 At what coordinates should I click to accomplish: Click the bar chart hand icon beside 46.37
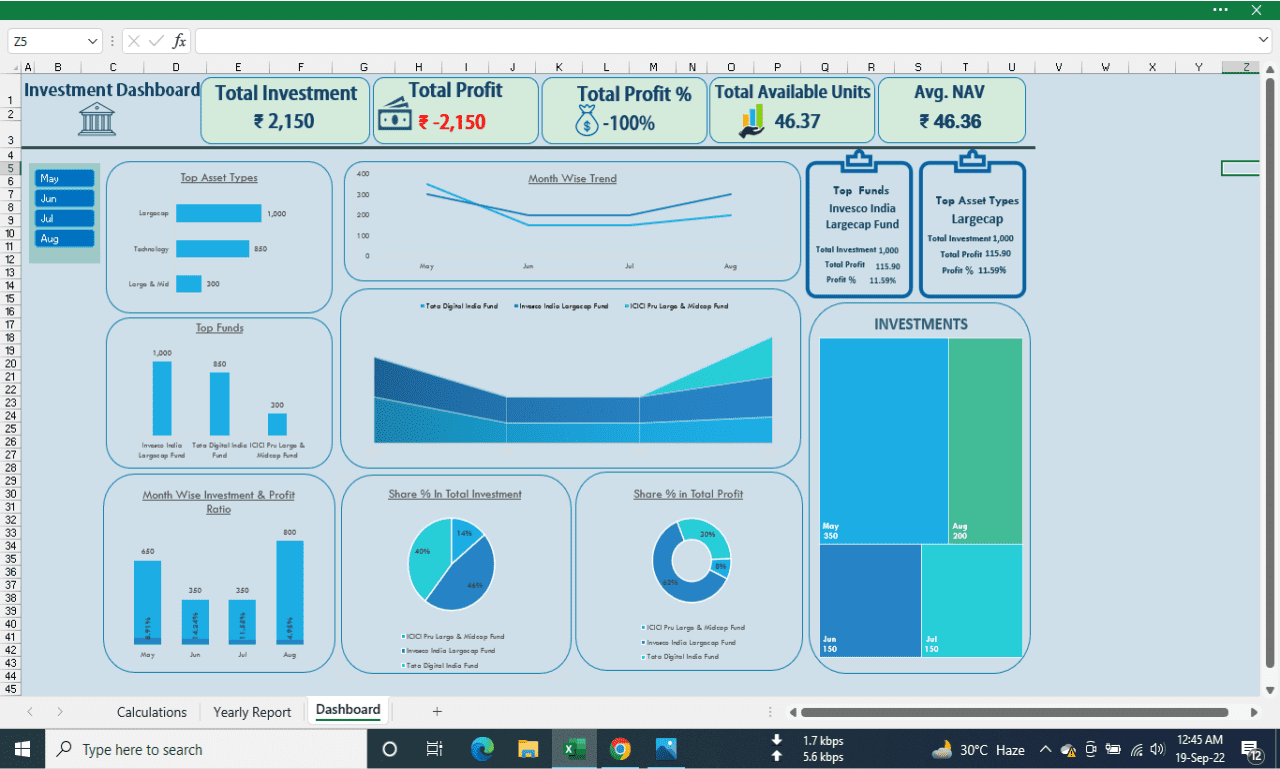click(751, 121)
